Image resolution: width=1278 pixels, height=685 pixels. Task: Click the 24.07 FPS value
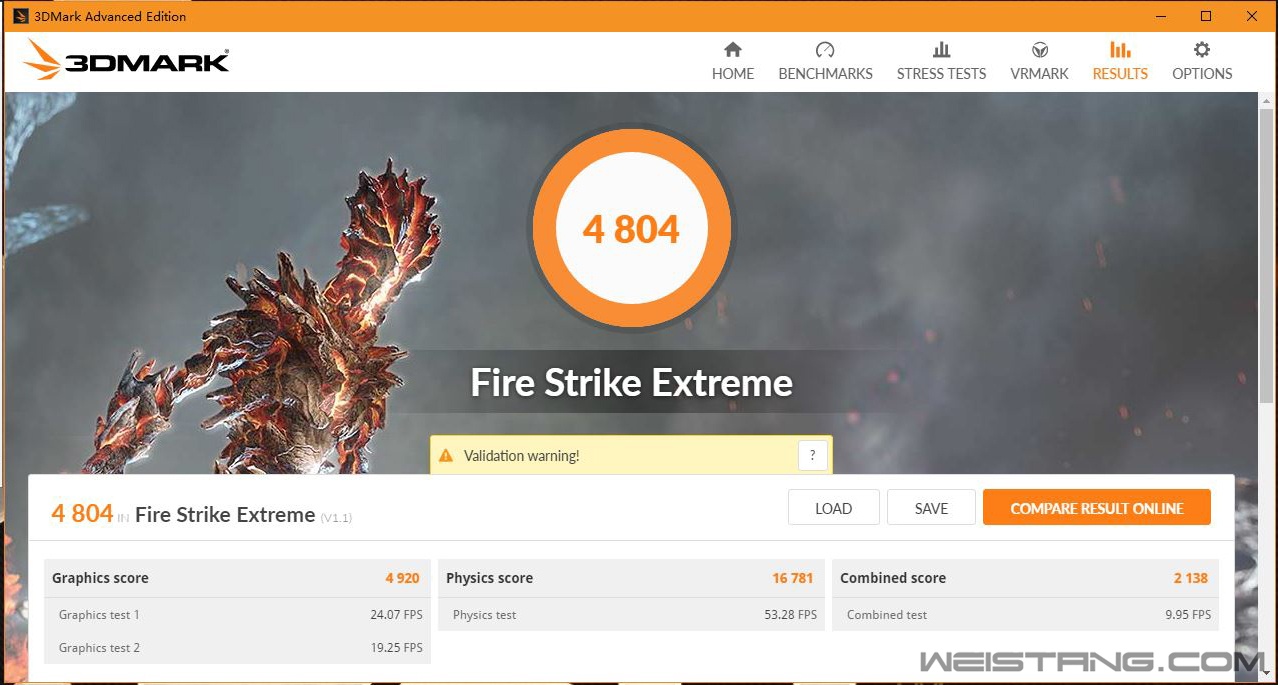(x=396, y=615)
